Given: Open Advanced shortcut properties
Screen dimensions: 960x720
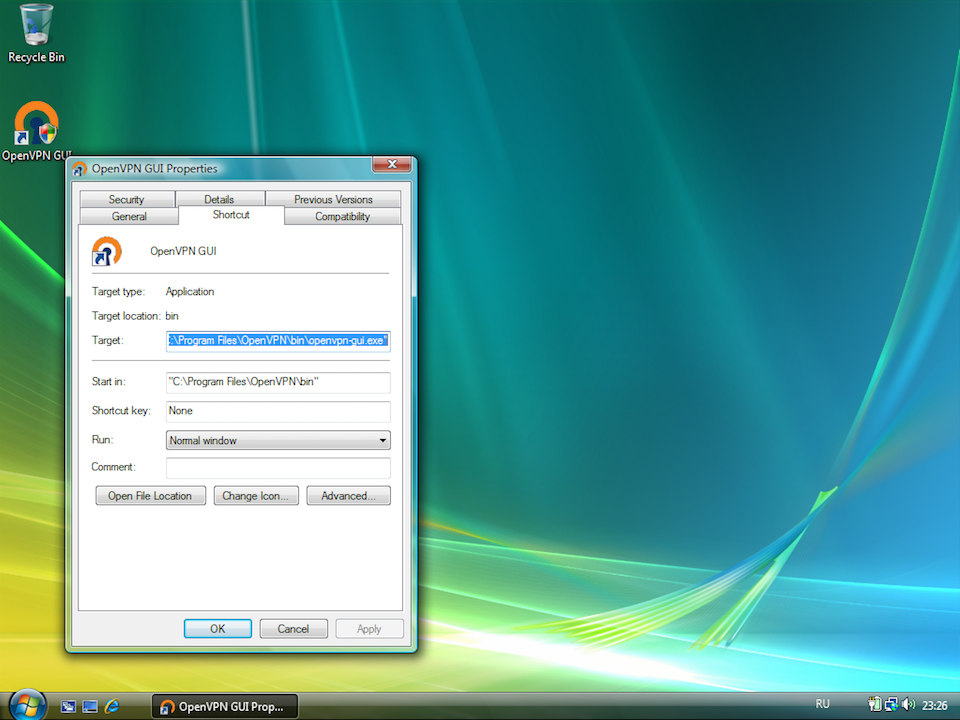Looking at the screenshot, I should click(x=348, y=496).
